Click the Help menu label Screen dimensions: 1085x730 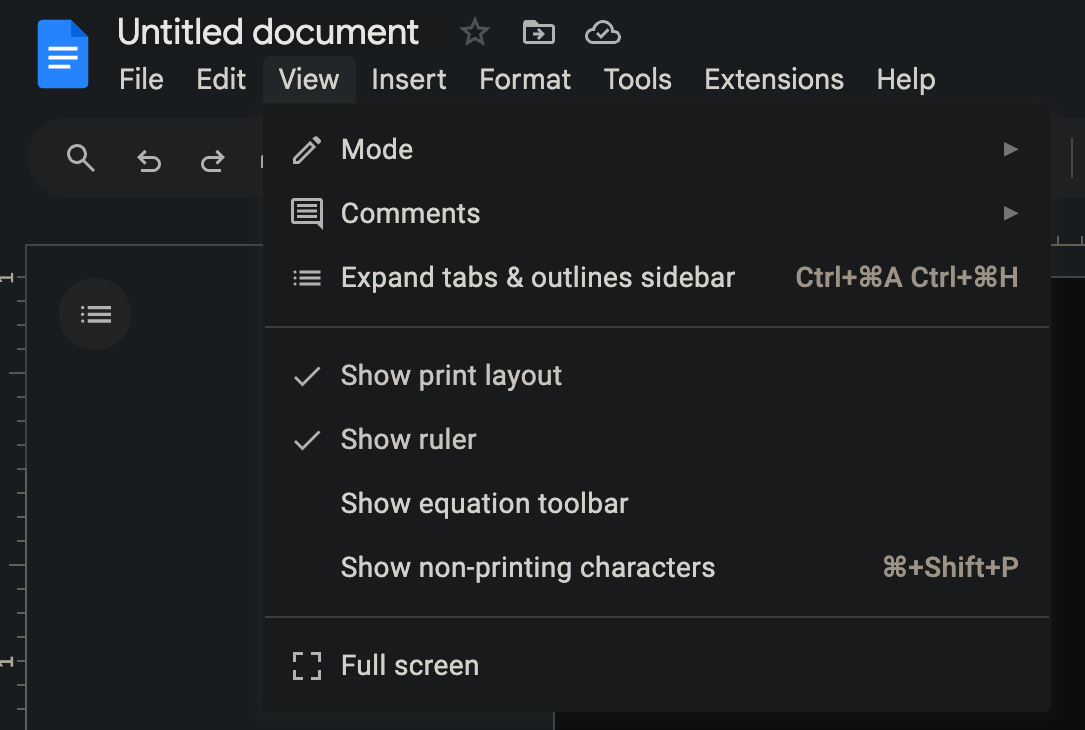904,79
